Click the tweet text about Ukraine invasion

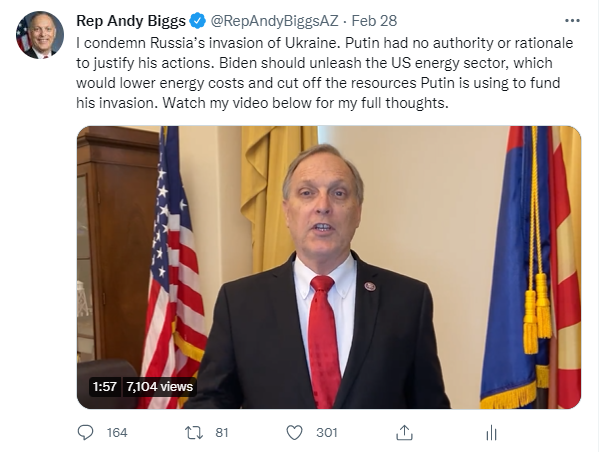pyautogui.click(x=324, y=73)
